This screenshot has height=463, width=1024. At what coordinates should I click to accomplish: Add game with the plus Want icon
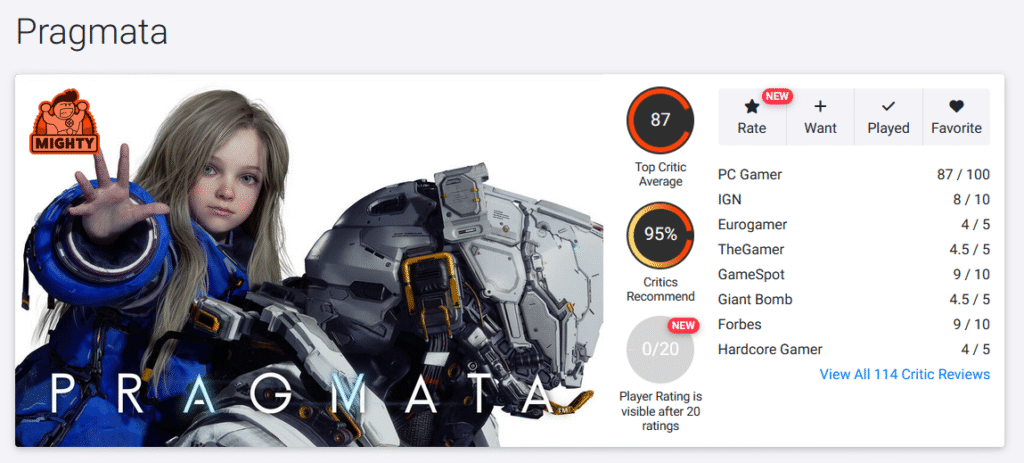coord(820,106)
